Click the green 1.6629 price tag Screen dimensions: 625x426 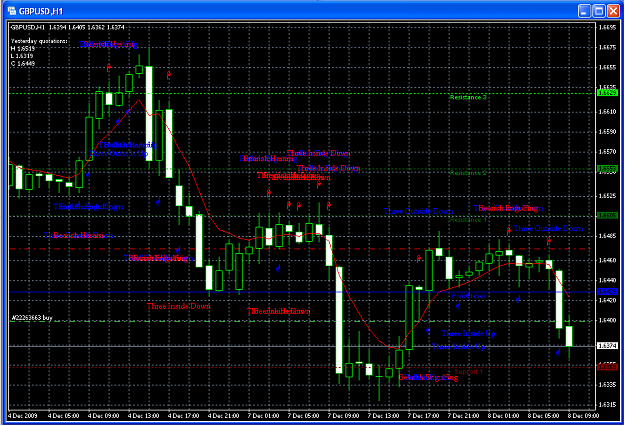pyautogui.click(x=607, y=93)
